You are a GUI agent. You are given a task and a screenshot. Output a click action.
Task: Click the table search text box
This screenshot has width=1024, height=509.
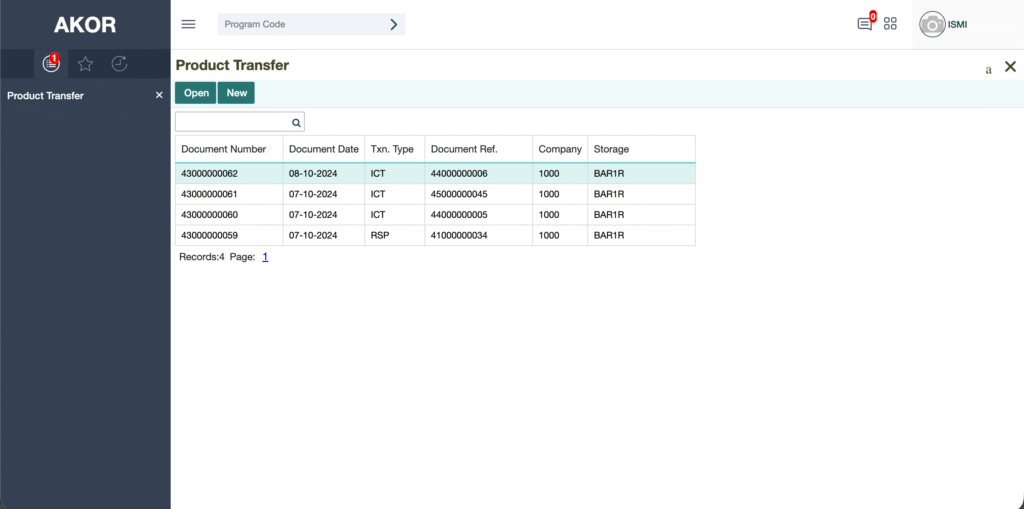pos(232,122)
